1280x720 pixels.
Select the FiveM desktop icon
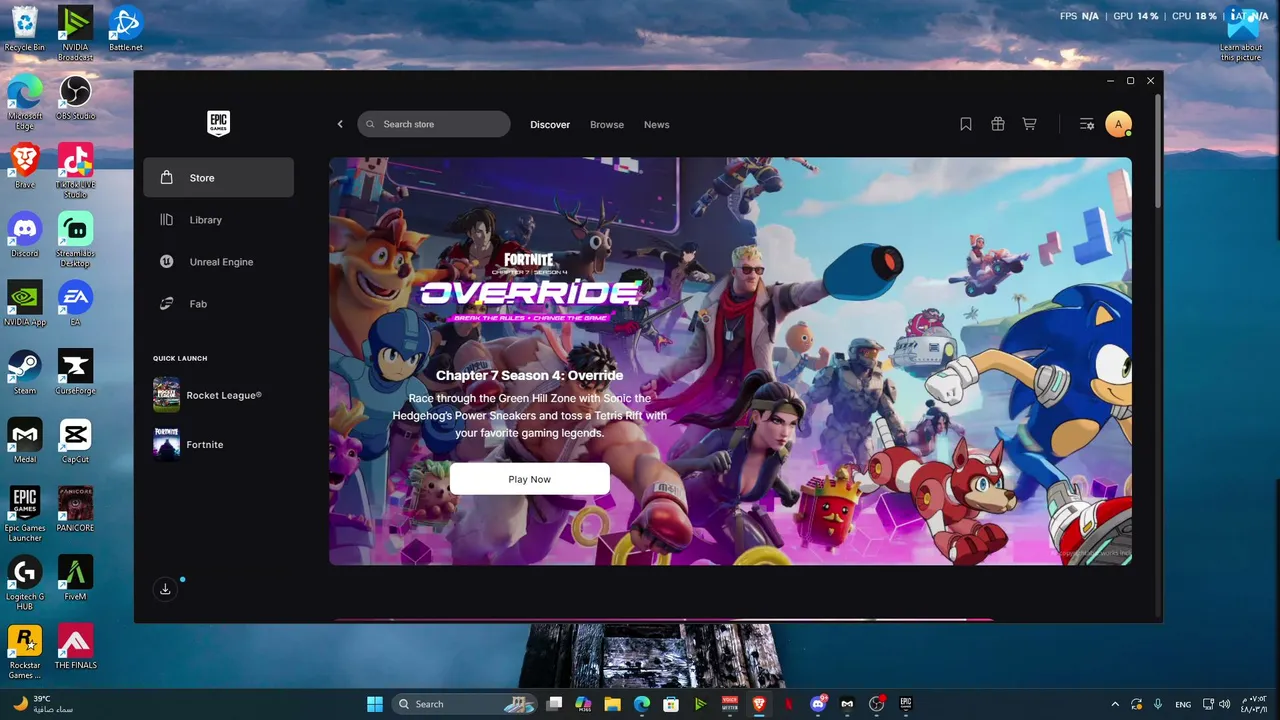tap(75, 579)
